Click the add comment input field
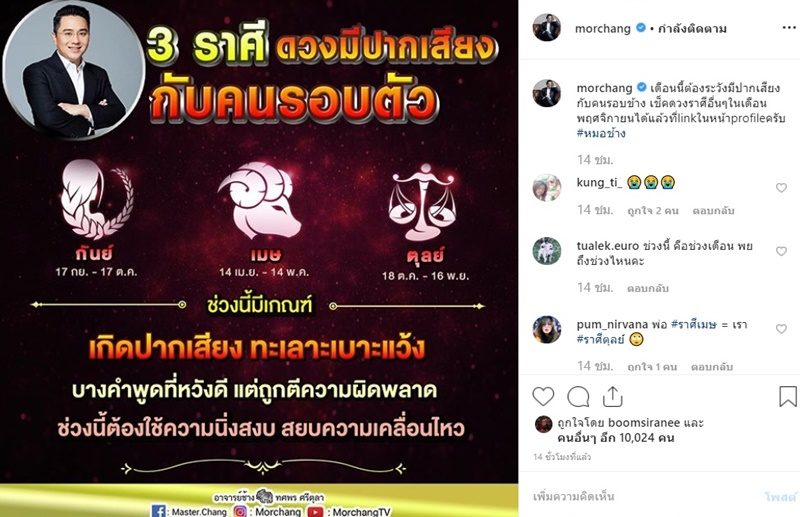This screenshot has height=517, width=800. (x=643, y=496)
